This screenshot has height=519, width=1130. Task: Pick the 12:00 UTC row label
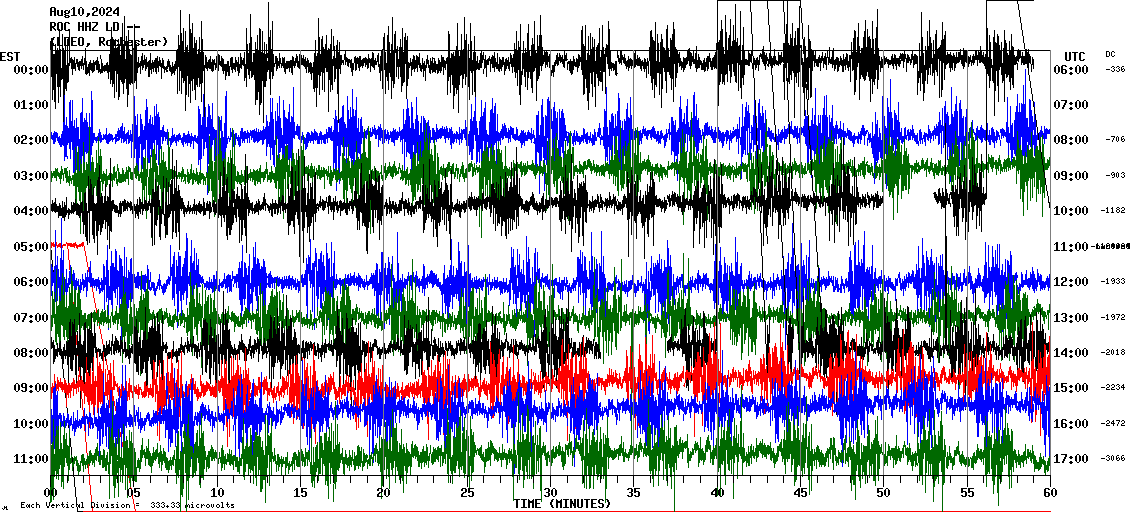[x=1071, y=282]
